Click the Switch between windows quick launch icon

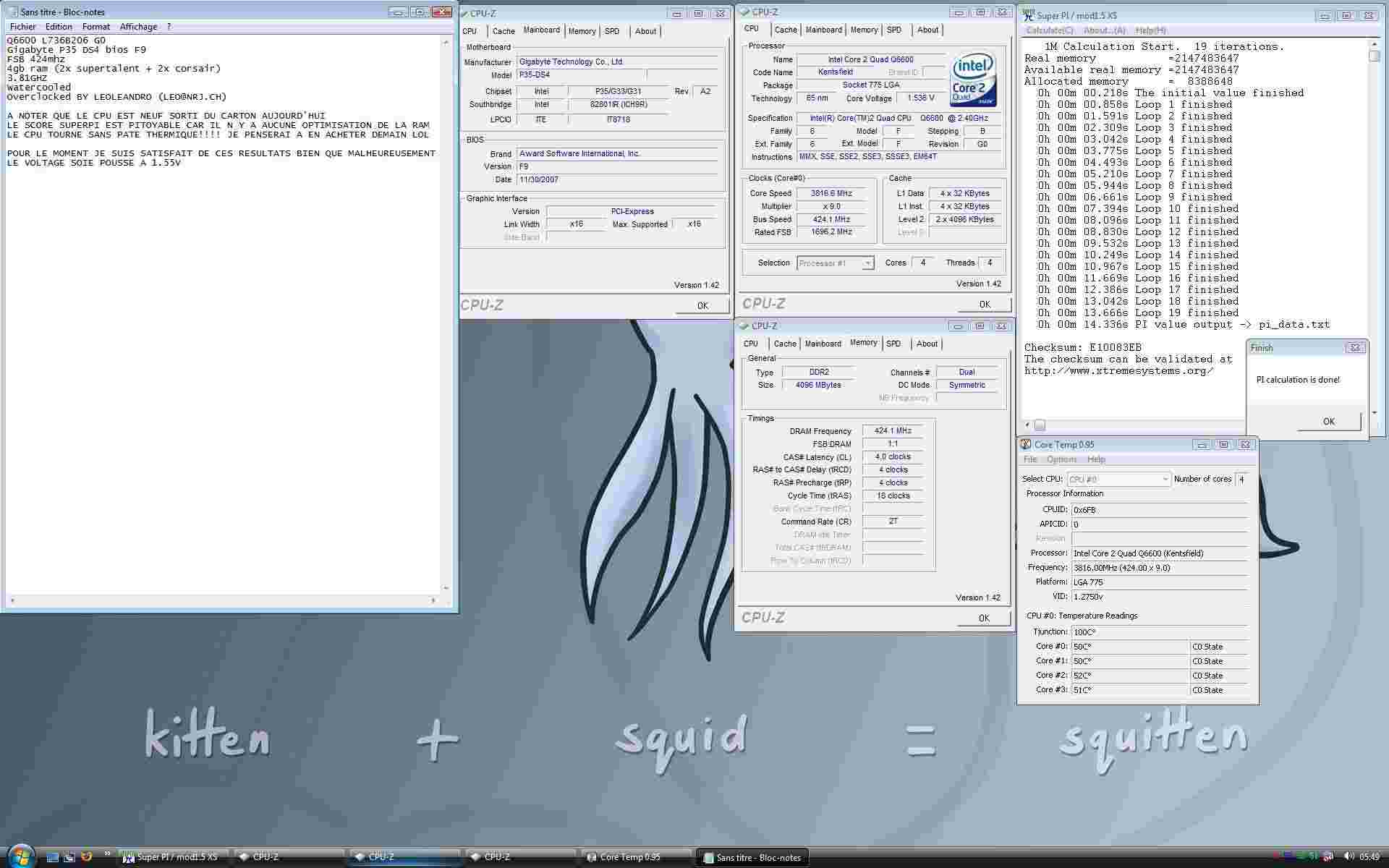(69, 856)
